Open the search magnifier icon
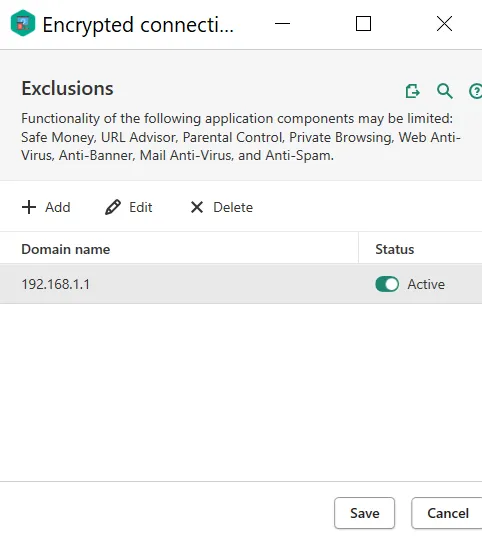 coord(444,91)
